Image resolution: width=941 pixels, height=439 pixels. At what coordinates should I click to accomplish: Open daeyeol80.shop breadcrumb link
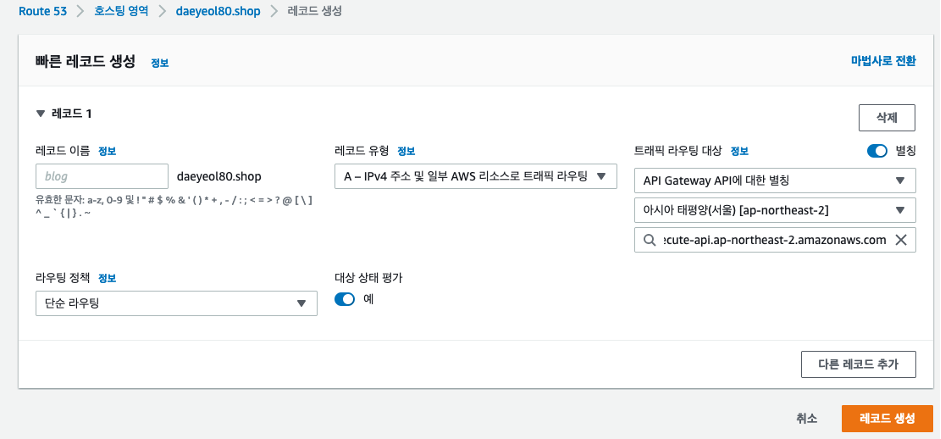218,11
